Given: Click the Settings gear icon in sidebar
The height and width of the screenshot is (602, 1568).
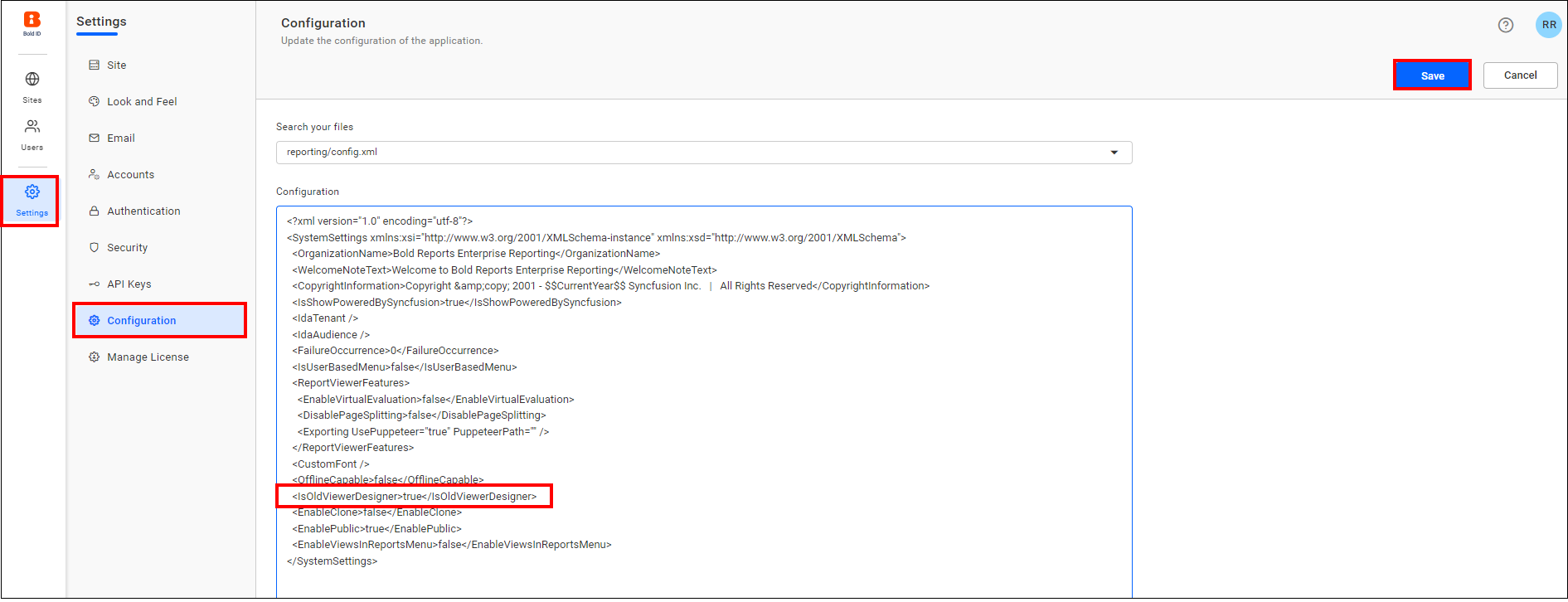Looking at the screenshot, I should click(32, 192).
